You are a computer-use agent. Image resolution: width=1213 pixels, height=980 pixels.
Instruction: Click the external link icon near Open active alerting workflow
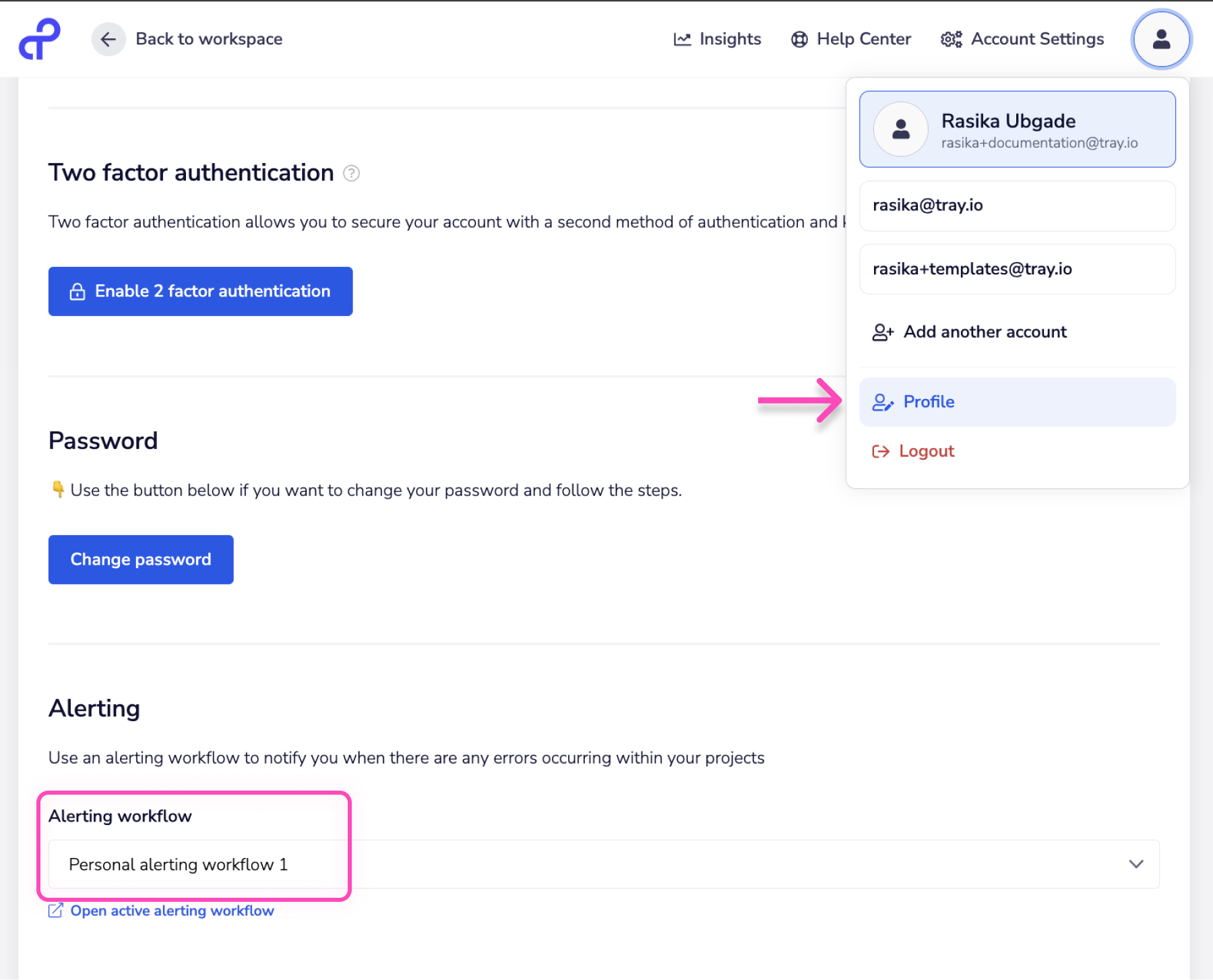click(56, 910)
